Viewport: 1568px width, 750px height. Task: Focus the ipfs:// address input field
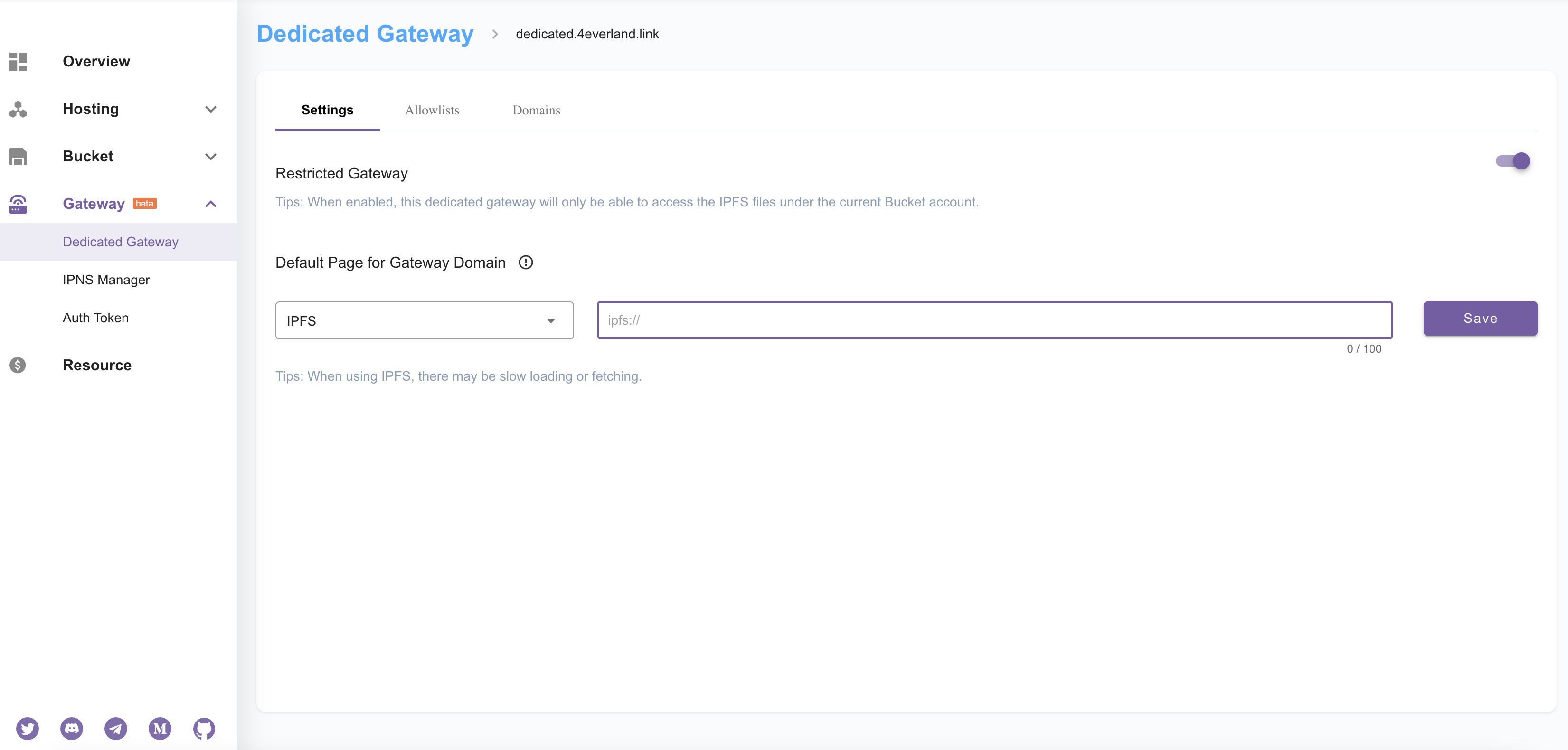pyautogui.click(x=994, y=320)
